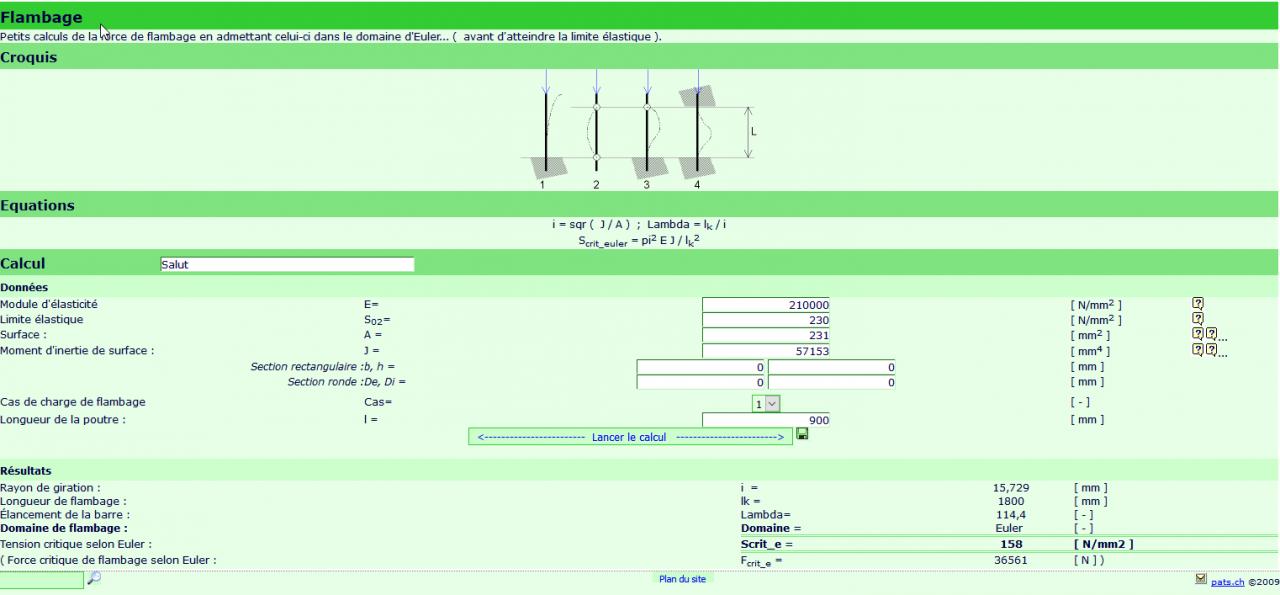Click the floppy disk save icon
Screen dimensions: 1280x595
[x=802, y=434]
